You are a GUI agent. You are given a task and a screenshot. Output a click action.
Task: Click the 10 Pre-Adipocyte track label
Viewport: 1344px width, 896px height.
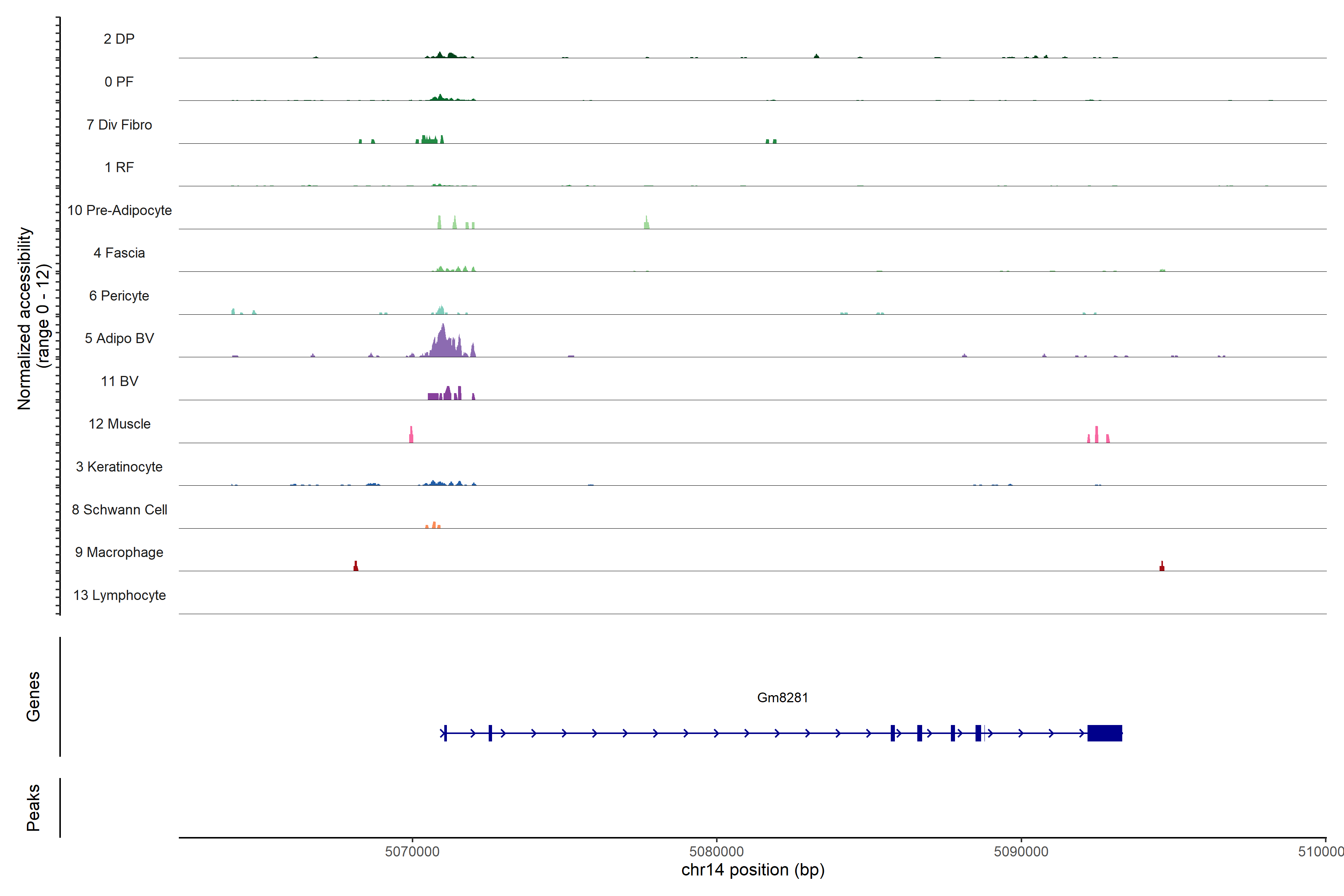coord(119,210)
